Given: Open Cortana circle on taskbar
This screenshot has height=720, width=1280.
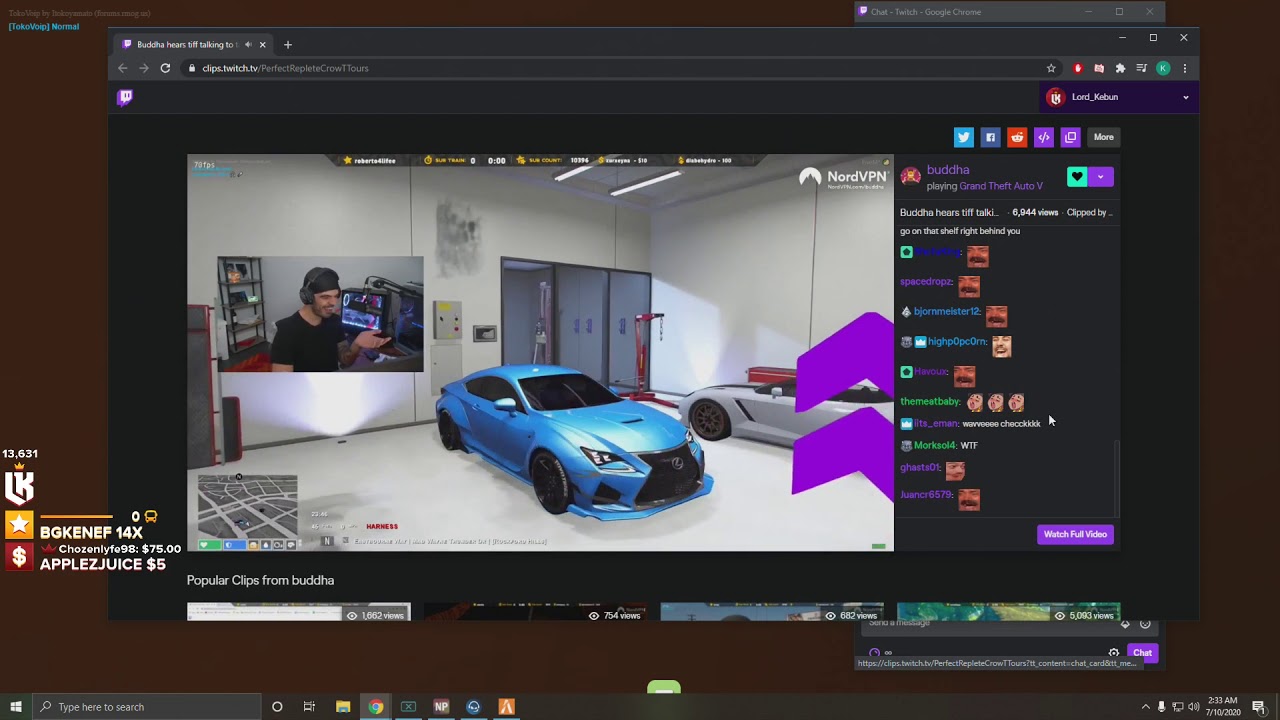Looking at the screenshot, I should [x=277, y=707].
